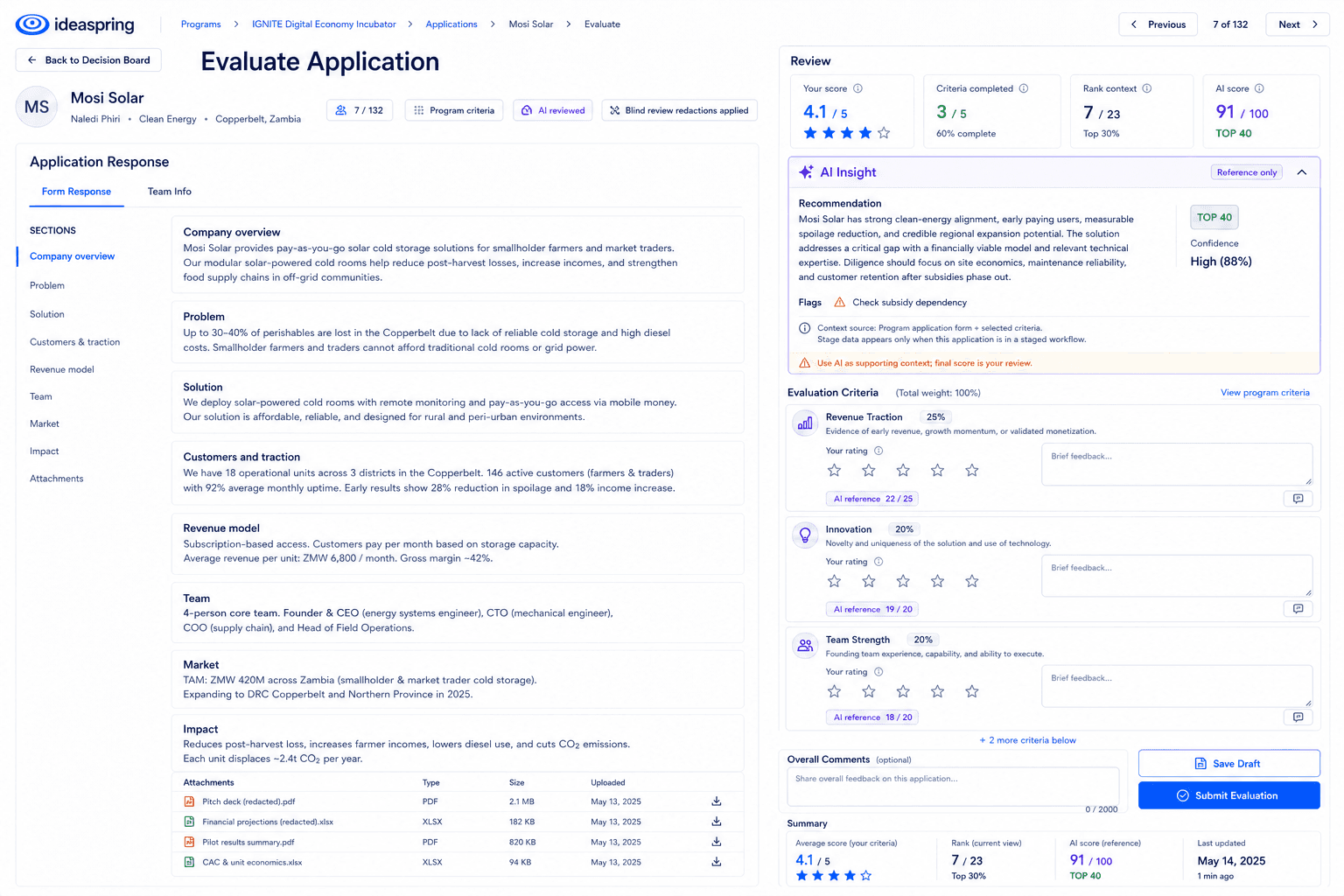Open comment icon for Team Strength

tap(1298, 717)
